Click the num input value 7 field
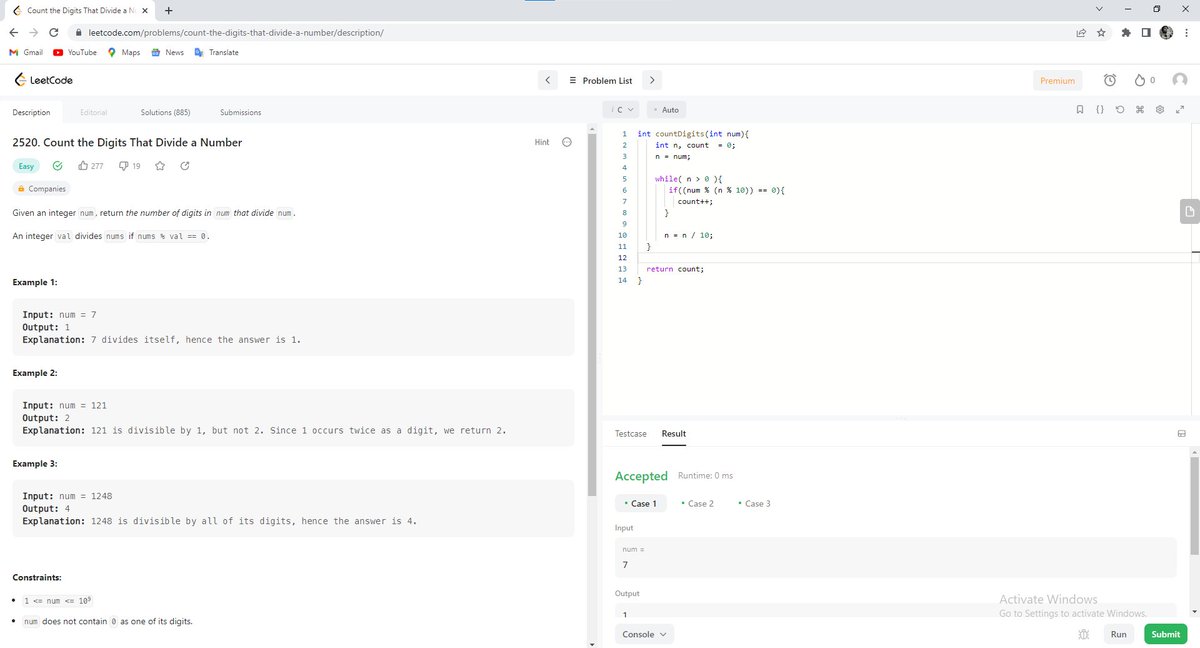1200x648 pixels. [895, 566]
